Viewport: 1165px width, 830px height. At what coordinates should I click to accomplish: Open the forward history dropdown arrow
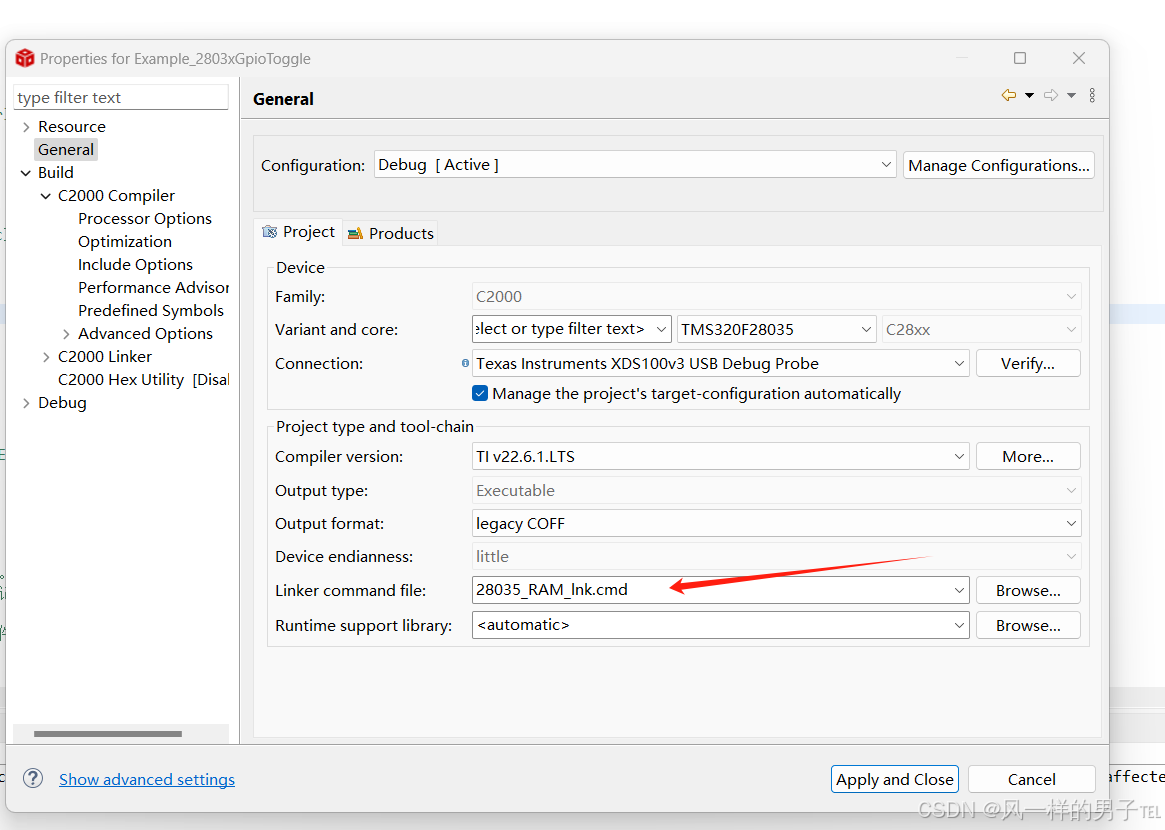pos(1071,95)
